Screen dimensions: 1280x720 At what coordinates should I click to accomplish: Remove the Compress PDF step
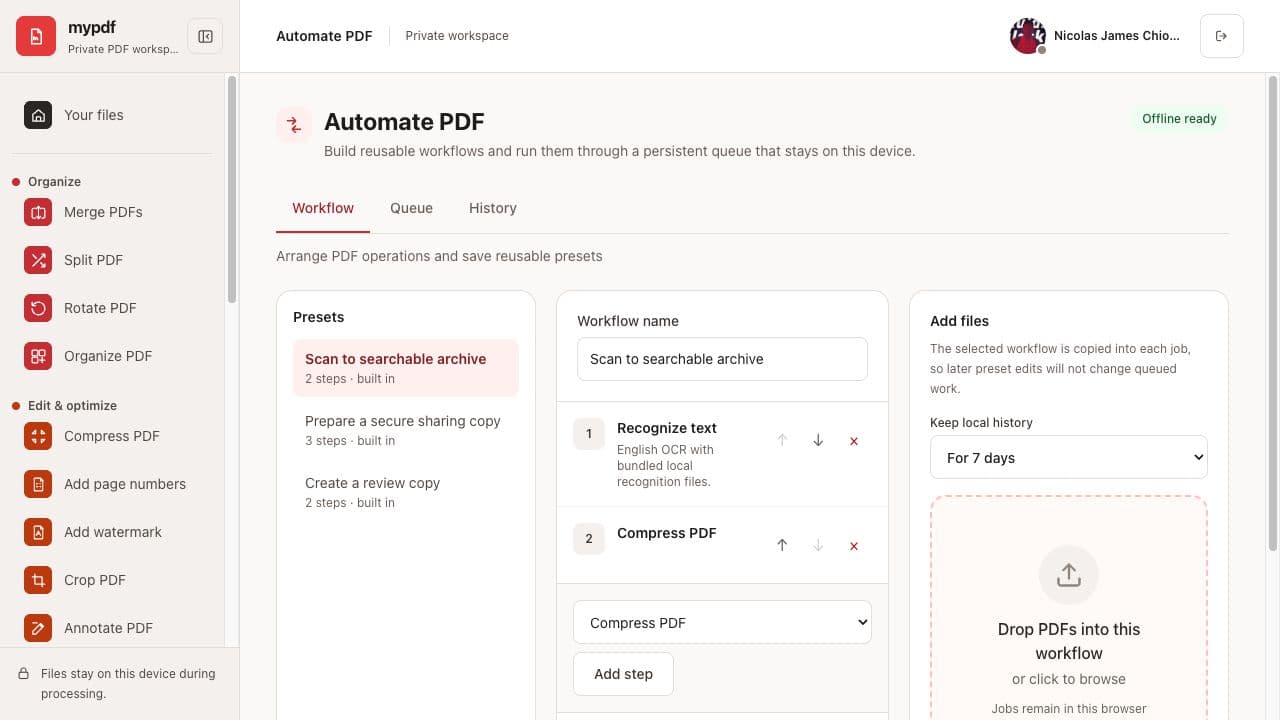pyautogui.click(x=854, y=546)
